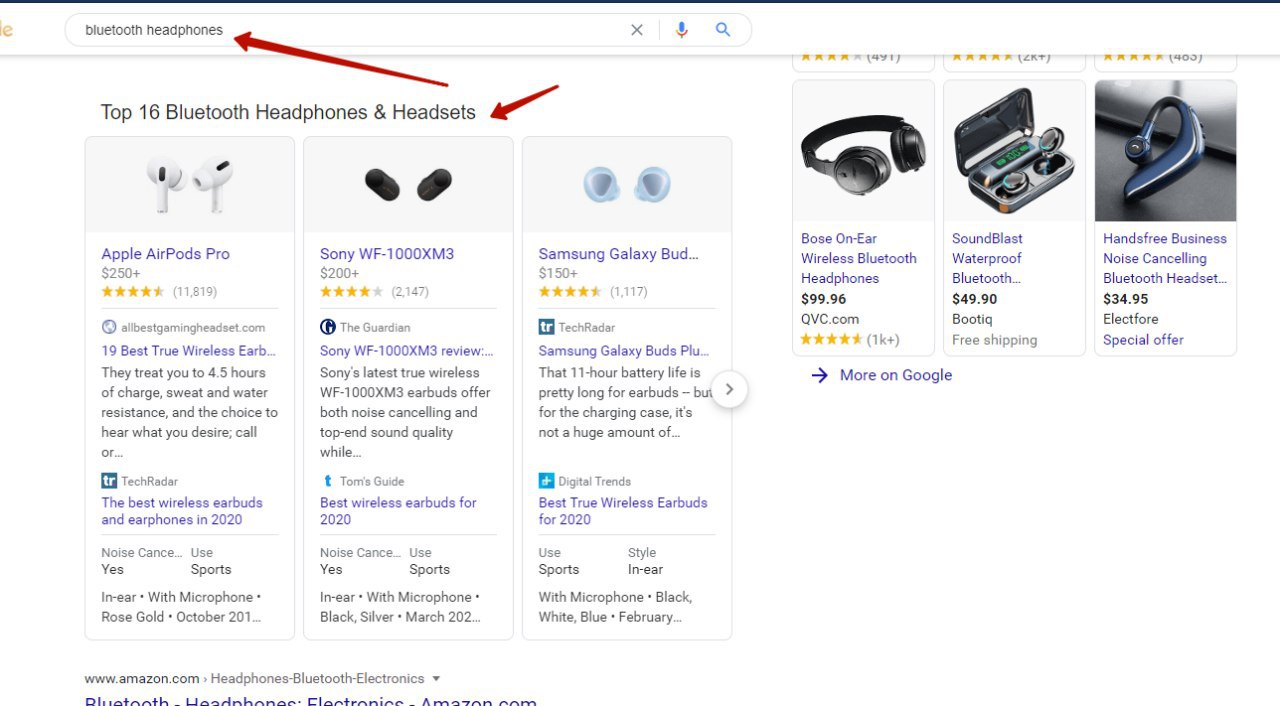Submit search with the magnifying glass icon
The image size is (1280, 706).
723,30
